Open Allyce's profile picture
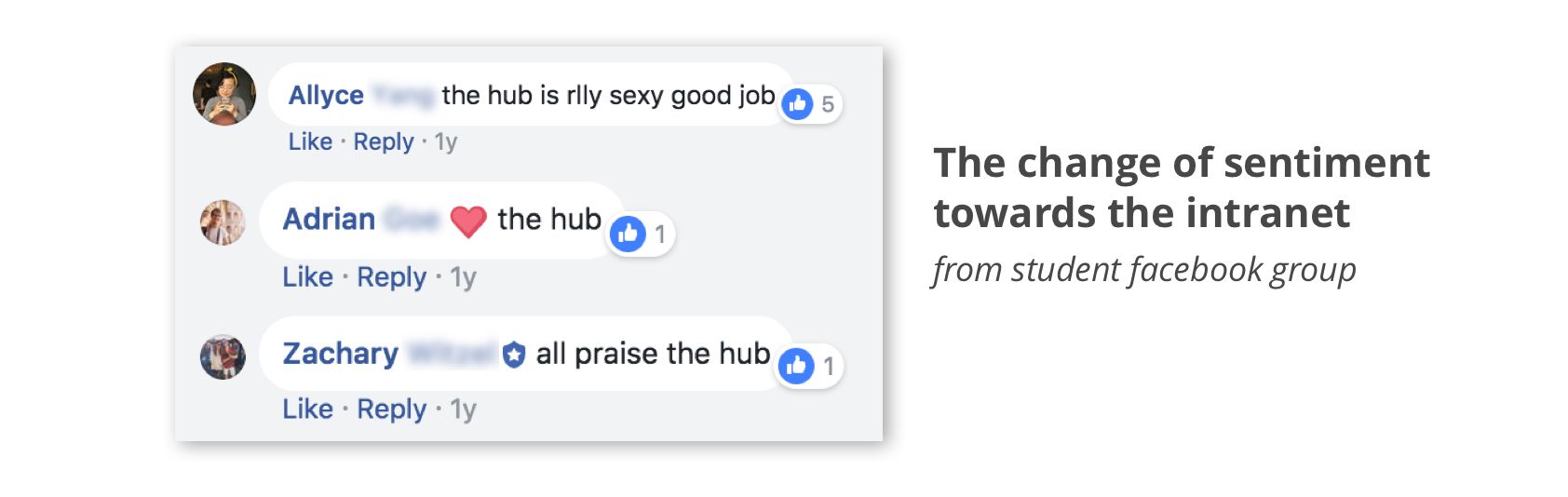Image resolution: width=1568 pixels, height=497 pixels. [x=224, y=94]
